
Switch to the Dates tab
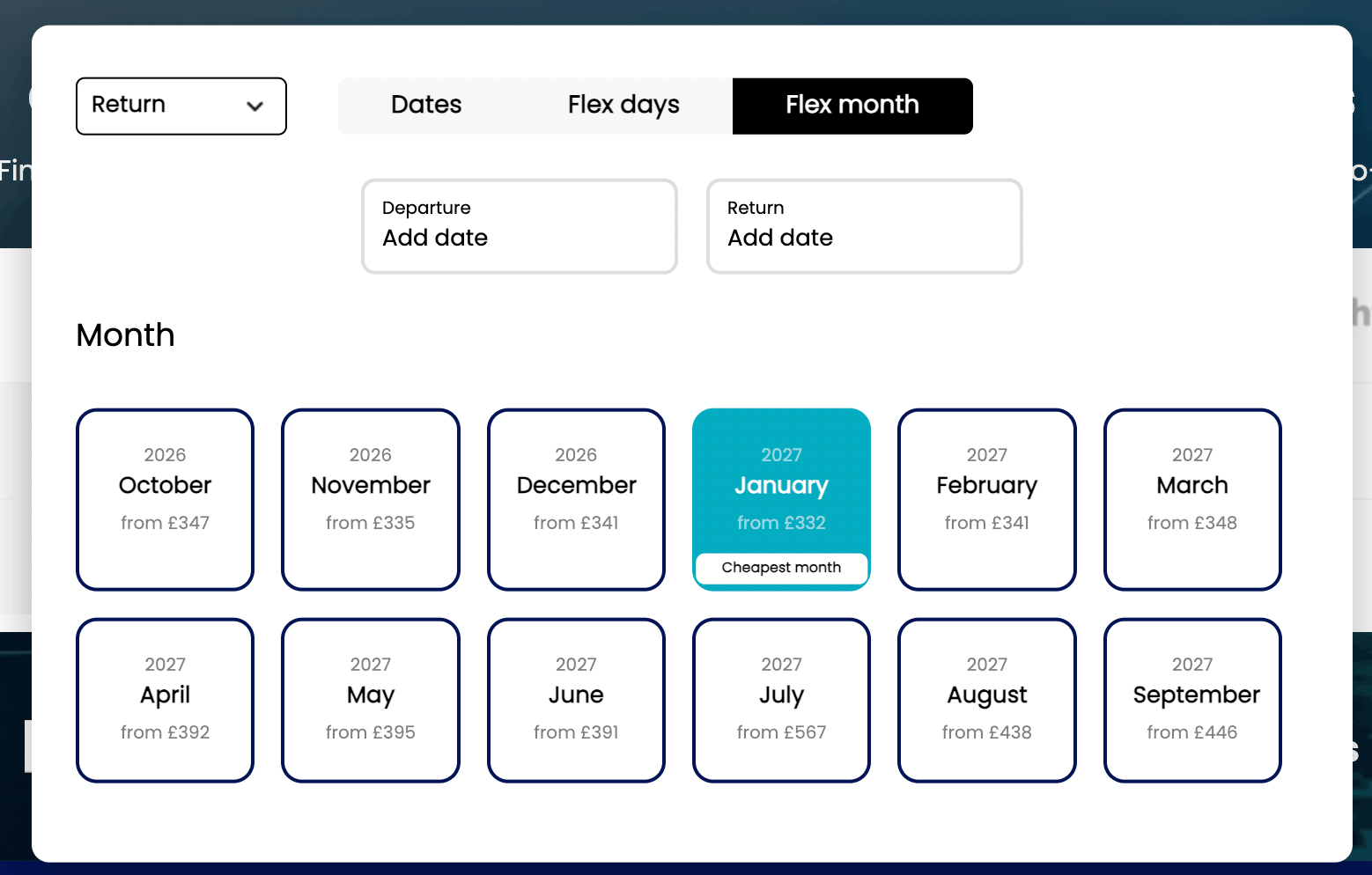pos(426,106)
